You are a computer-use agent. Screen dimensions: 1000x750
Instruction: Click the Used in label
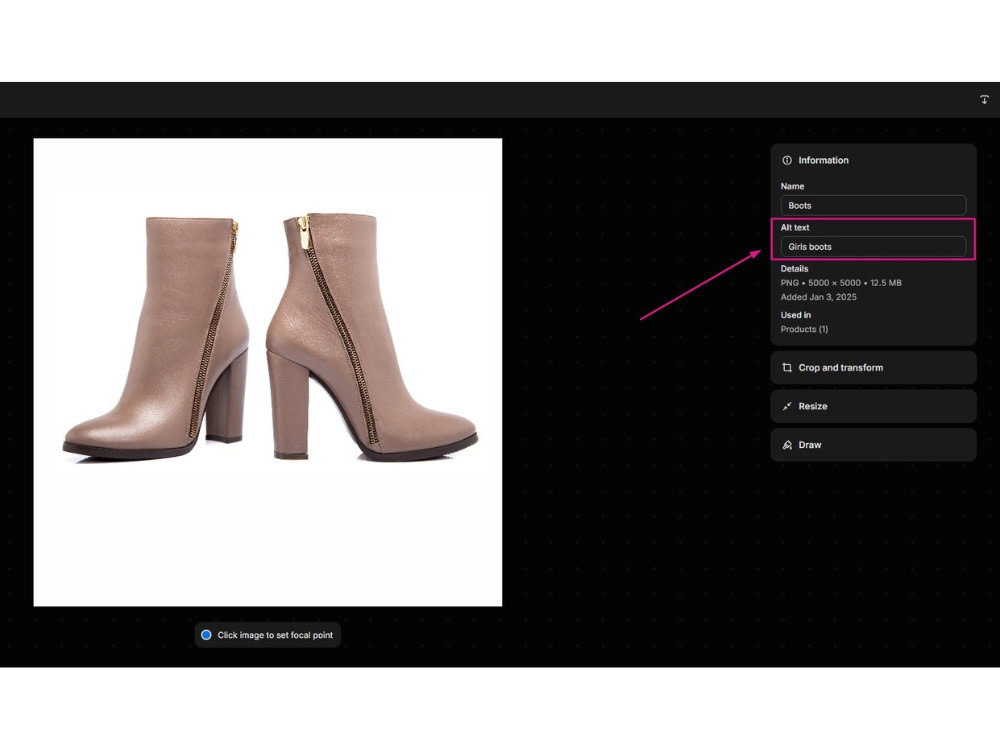(795, 315)
